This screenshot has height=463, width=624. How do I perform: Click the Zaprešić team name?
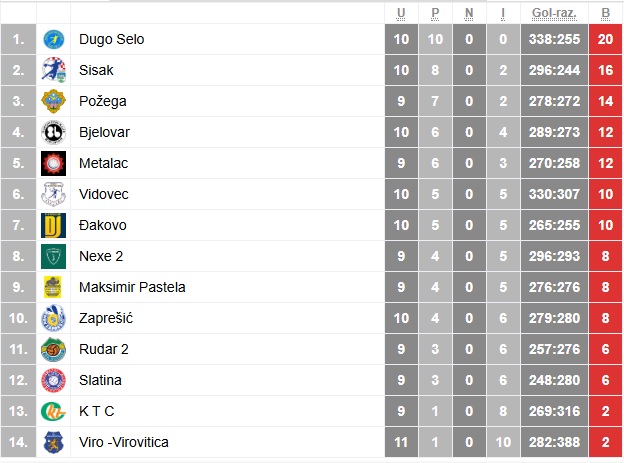coord(106,318)
